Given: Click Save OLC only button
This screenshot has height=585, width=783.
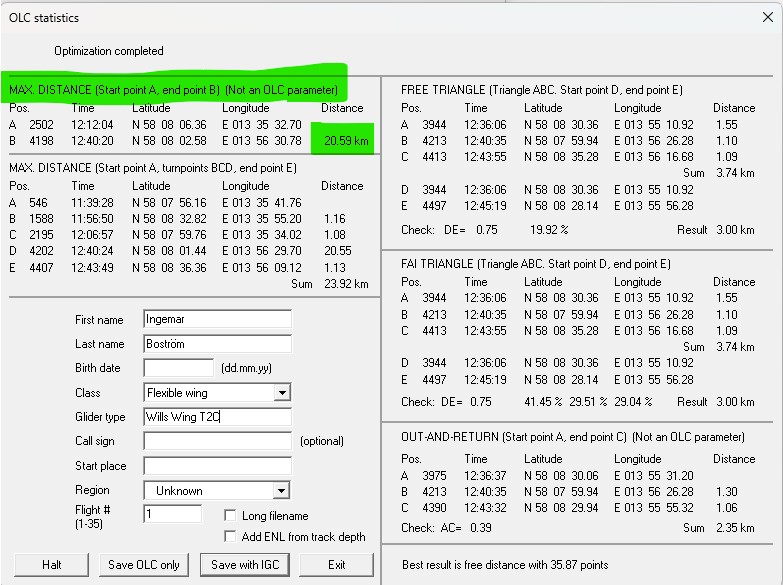Looking at the screenshot, I should (144, 565).
